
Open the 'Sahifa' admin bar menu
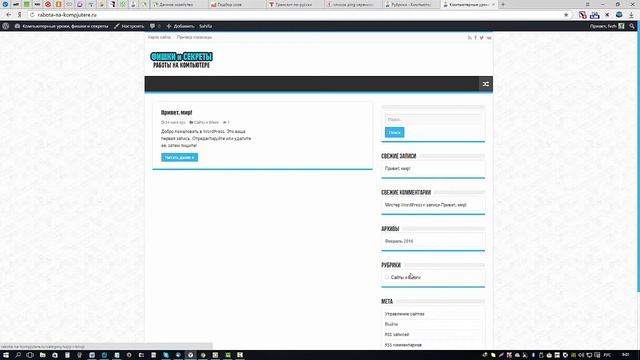[205, 26]
